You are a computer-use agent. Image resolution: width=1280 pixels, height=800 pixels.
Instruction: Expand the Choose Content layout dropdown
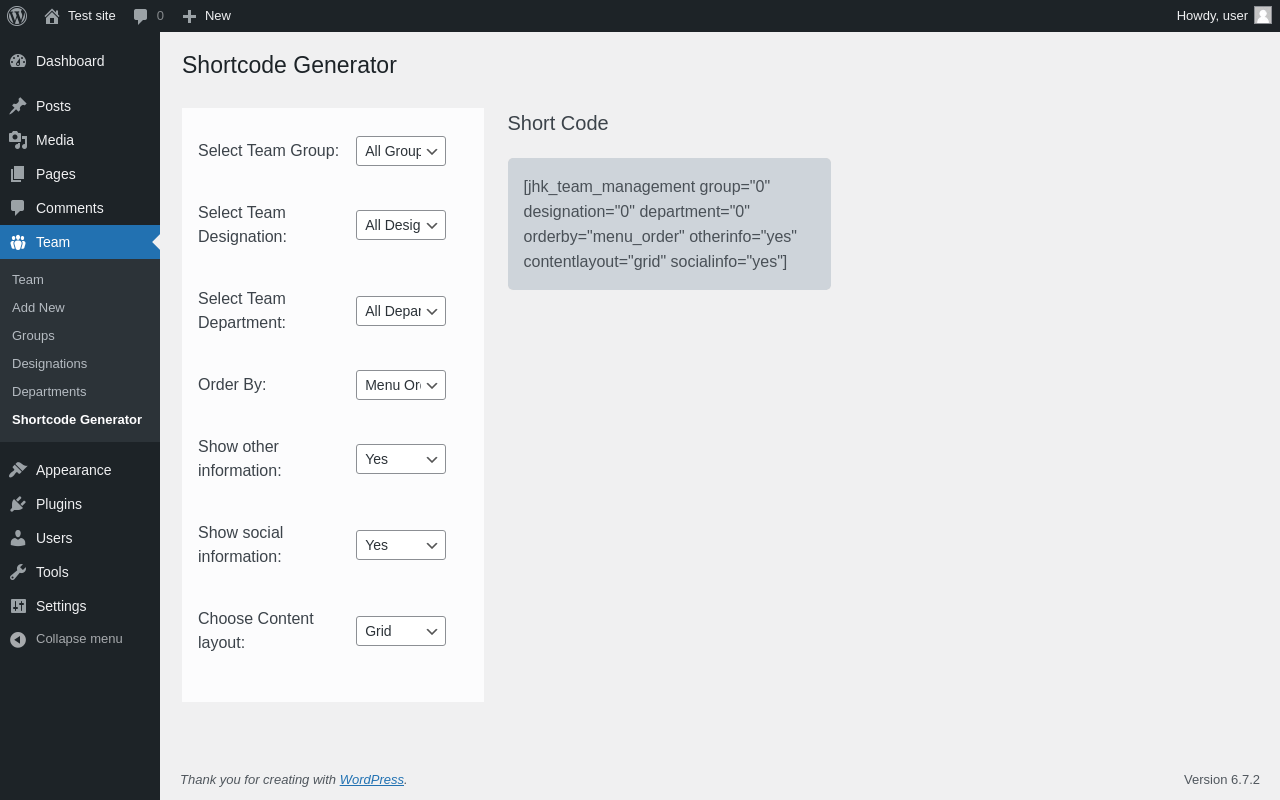(400, 631)
